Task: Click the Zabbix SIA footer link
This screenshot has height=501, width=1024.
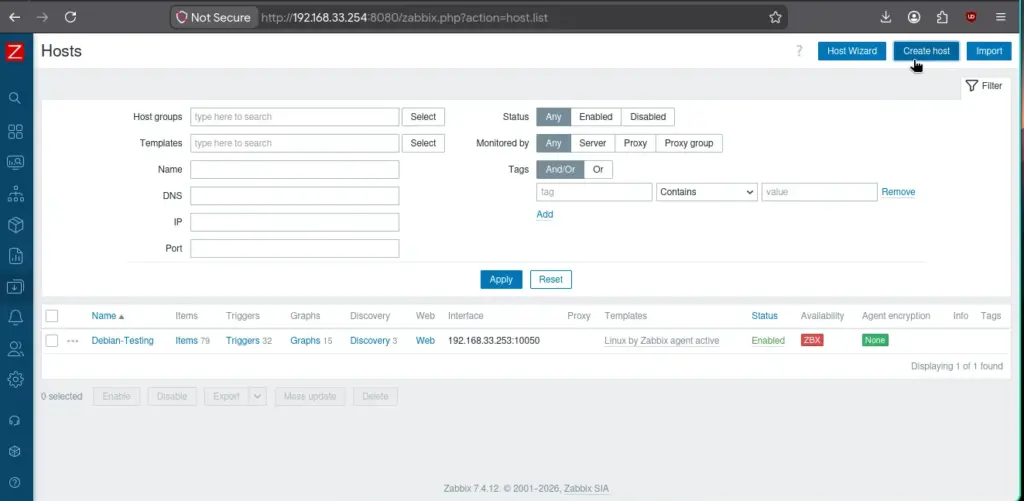Action: pyautogui.click(x=586, y=489)
